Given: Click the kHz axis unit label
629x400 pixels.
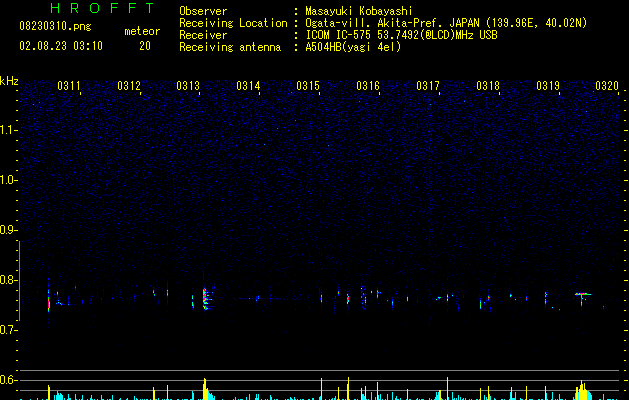Looking at the screenshot, I should 9,81.
